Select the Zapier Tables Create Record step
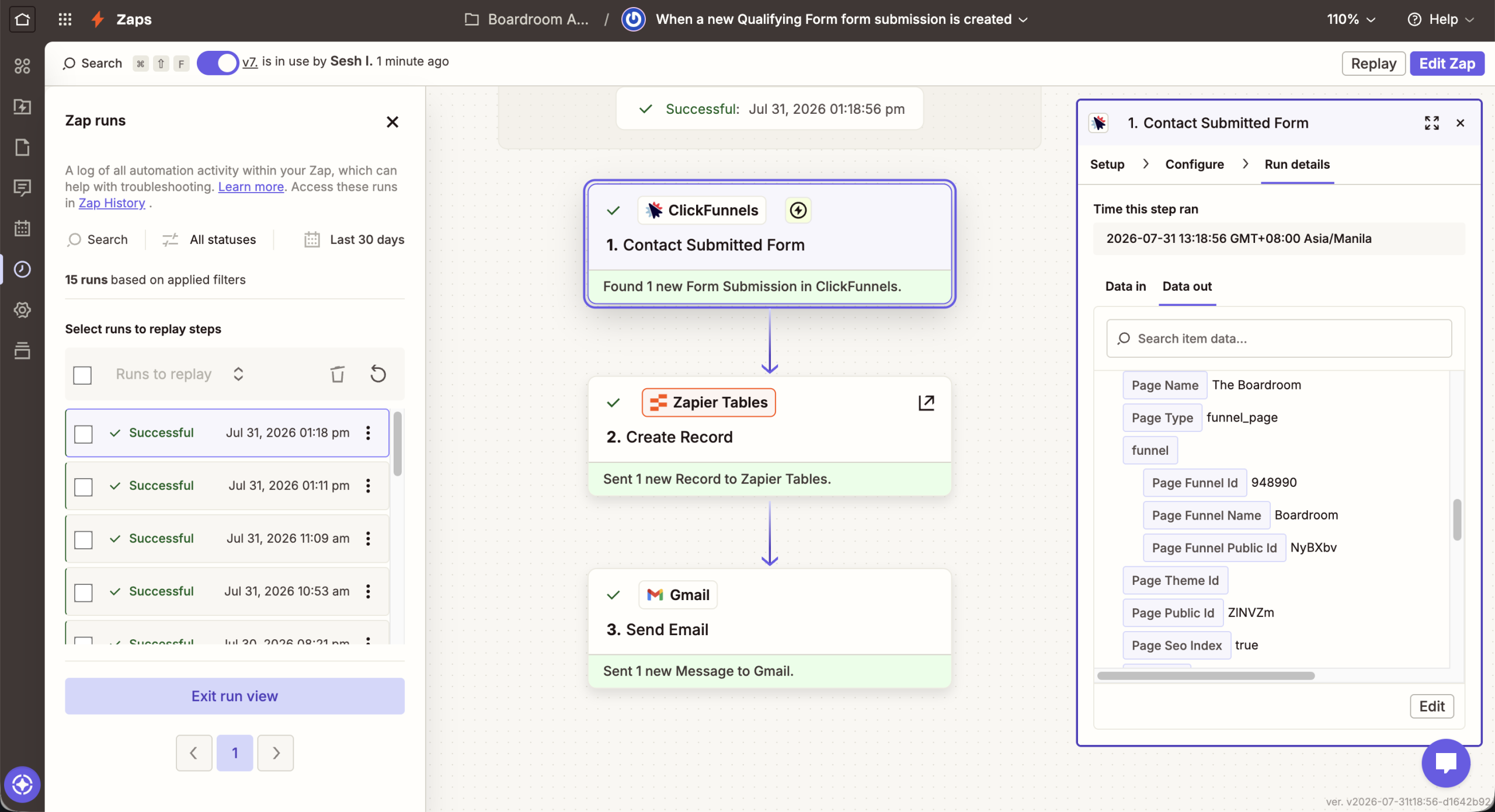The height and width of the screenshot is (812, 1495). 770,436
